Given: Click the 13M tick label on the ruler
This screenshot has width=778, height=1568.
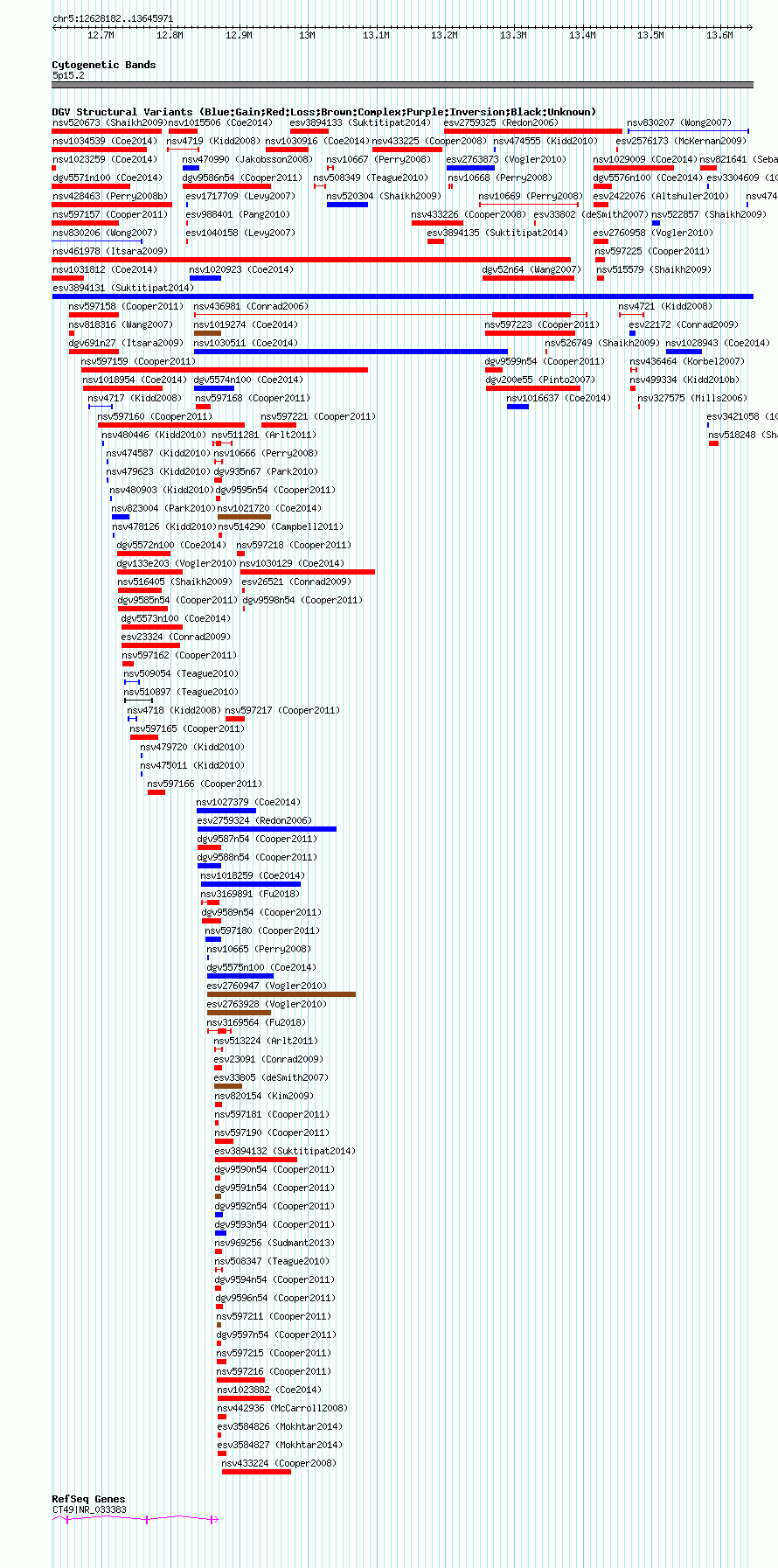Looking at the screenshot, I should click(x=307, y=35).
